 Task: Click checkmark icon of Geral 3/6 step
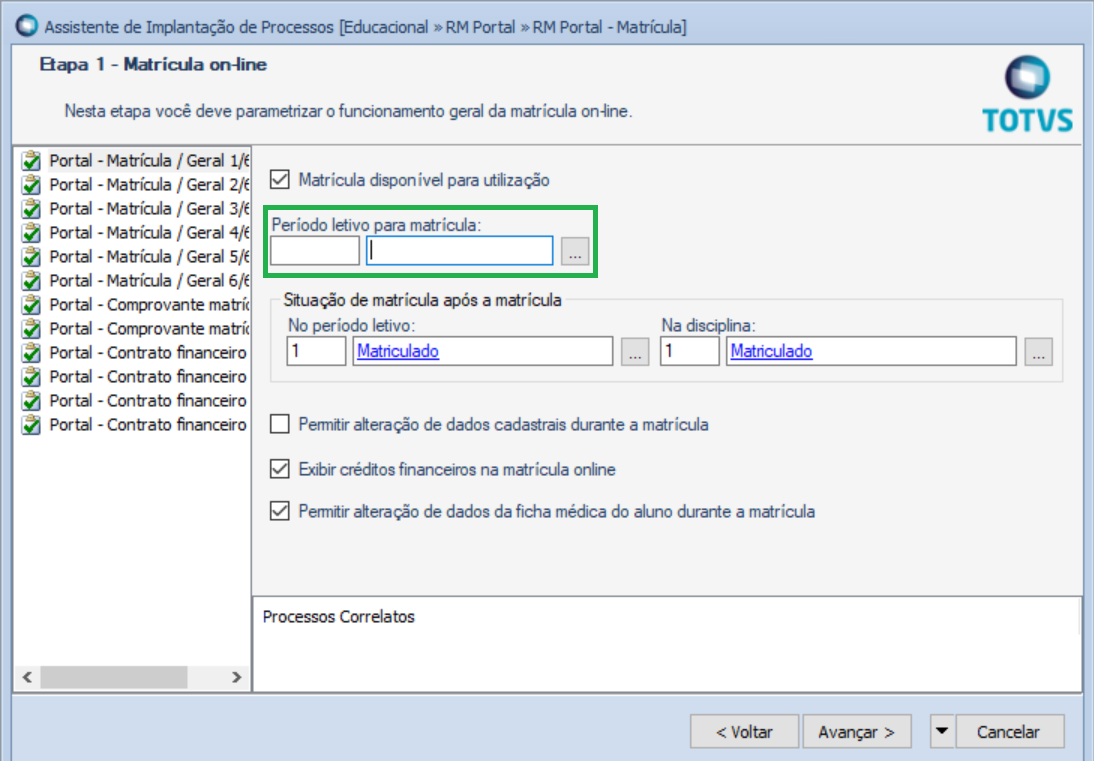click(31, 209)
